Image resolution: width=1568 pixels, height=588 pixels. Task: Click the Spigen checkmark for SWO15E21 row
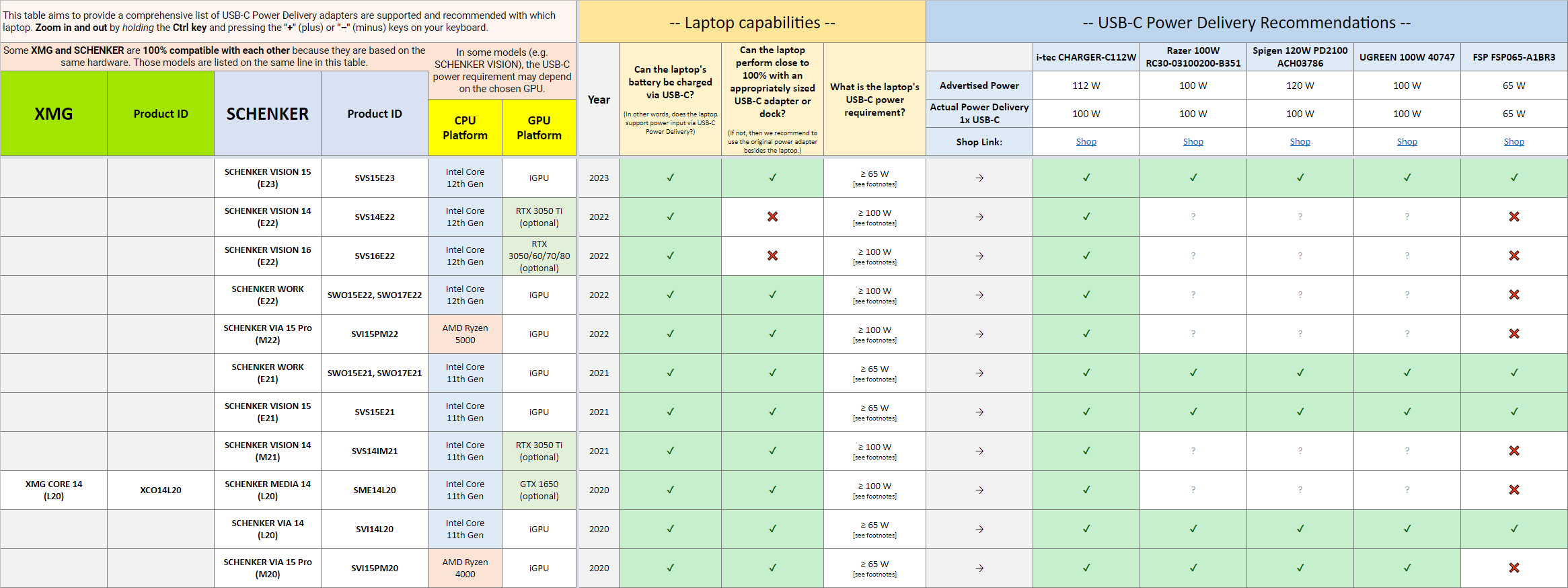pos(1300,373)
